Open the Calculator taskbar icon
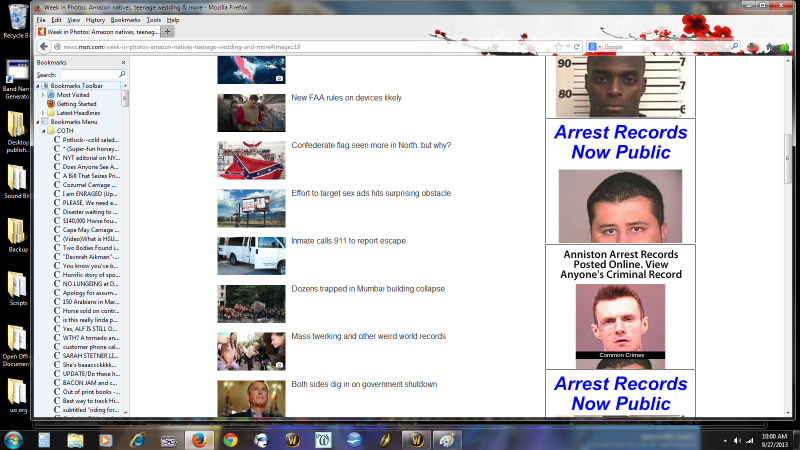800x450 pixels. [x=44, y=440]
